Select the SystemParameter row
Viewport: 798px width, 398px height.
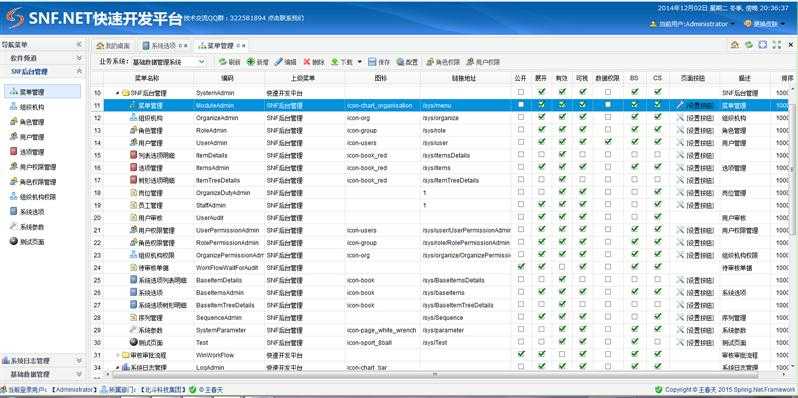click(441, 330)
